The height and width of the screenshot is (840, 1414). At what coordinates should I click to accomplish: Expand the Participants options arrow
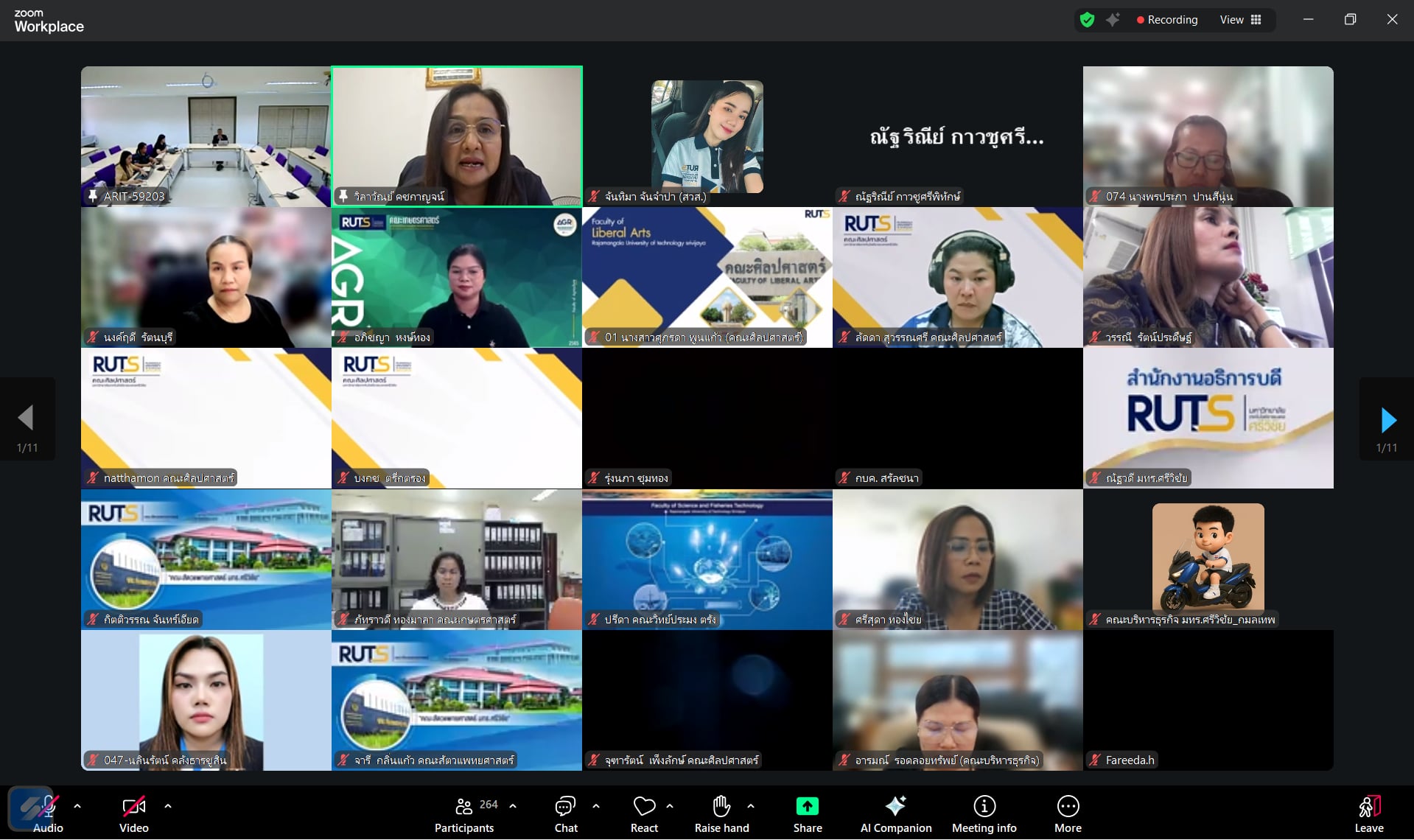coord(513,806)
